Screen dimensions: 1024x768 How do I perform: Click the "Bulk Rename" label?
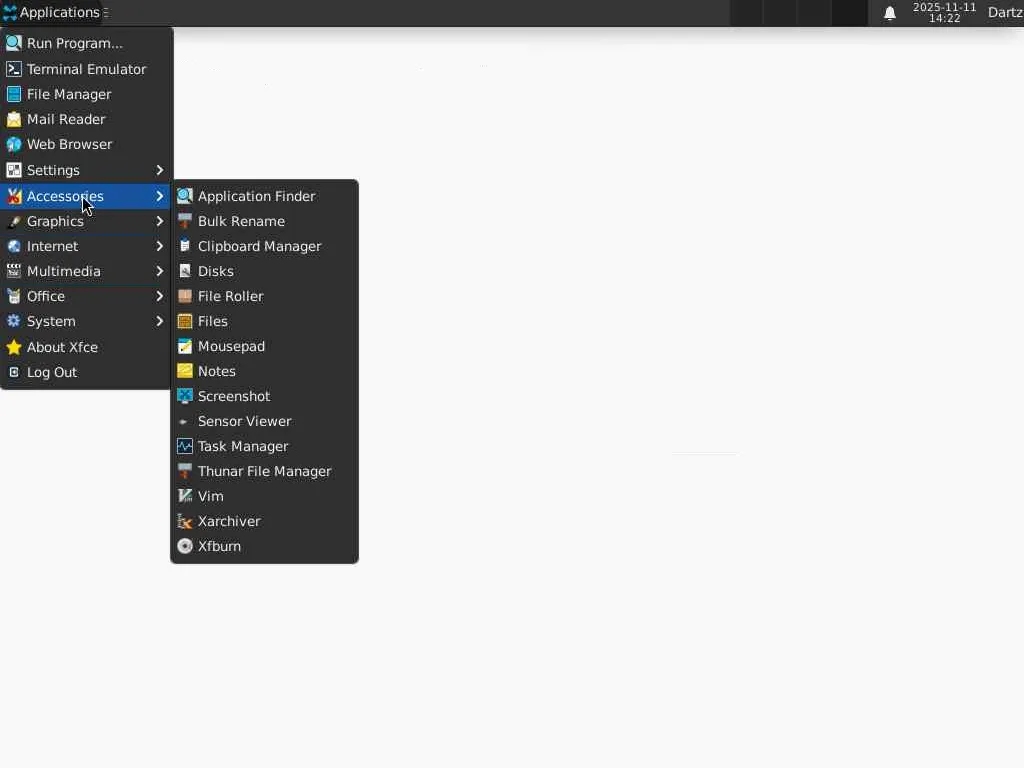pyautogui.click(x=241, y=221)
